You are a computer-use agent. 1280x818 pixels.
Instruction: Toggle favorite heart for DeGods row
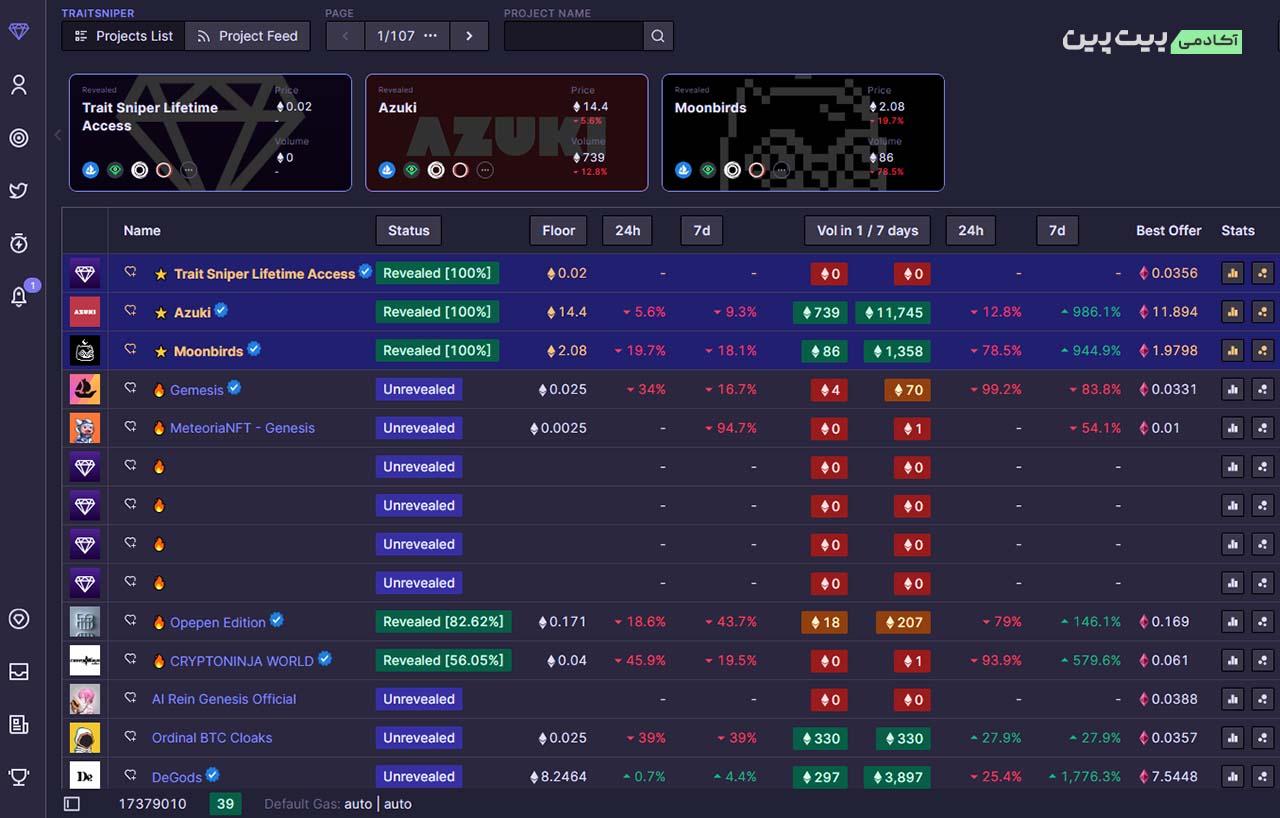(x=130, y=775)
